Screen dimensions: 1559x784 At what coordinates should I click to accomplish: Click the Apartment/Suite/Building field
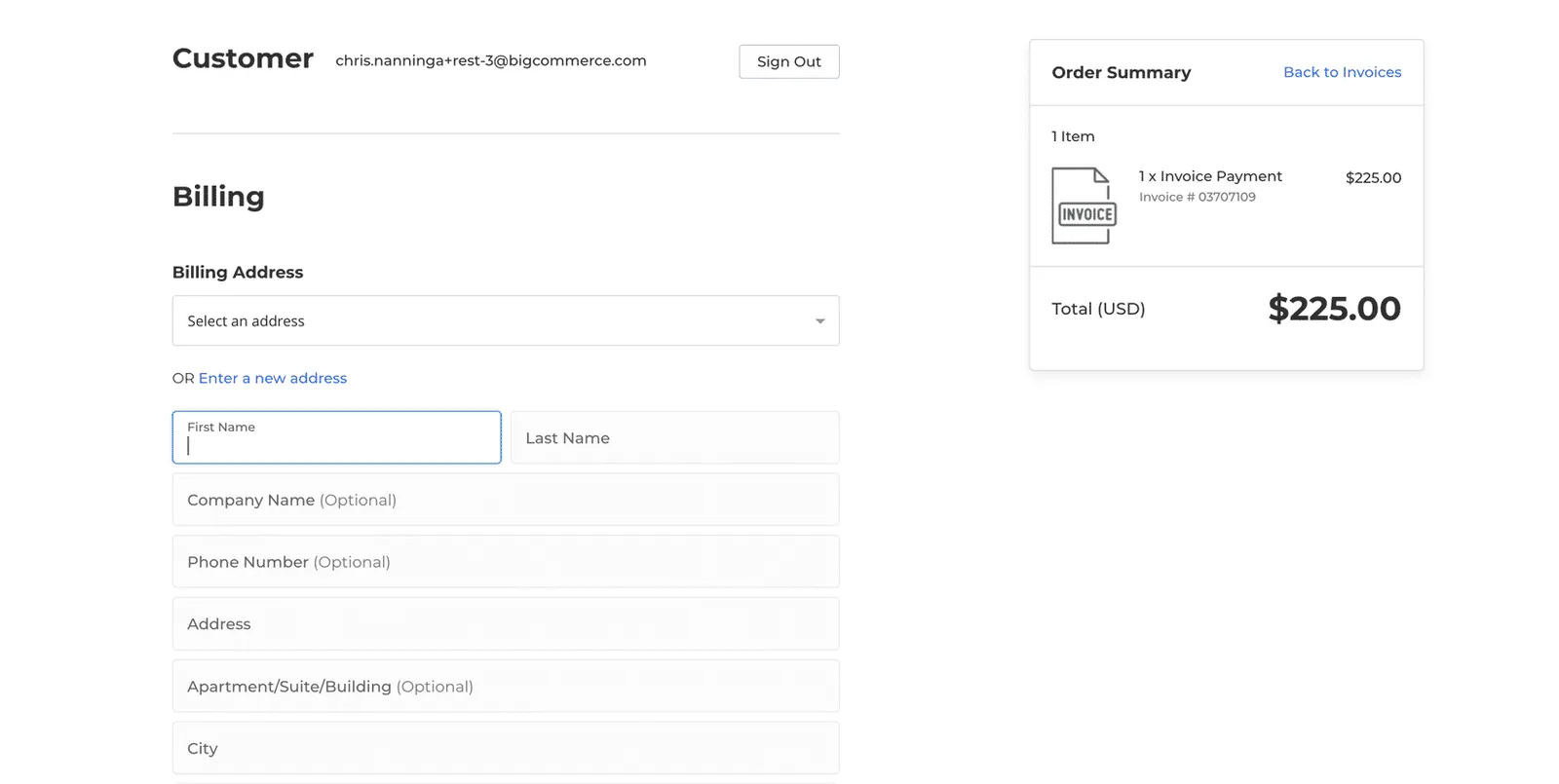pos(506,686)
